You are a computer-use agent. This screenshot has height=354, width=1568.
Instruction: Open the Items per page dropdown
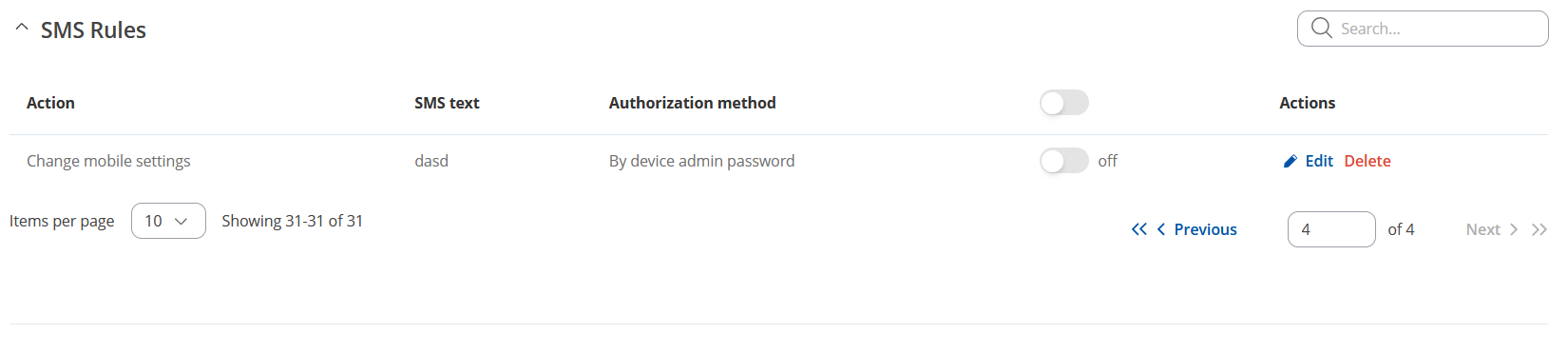point(168,221)
